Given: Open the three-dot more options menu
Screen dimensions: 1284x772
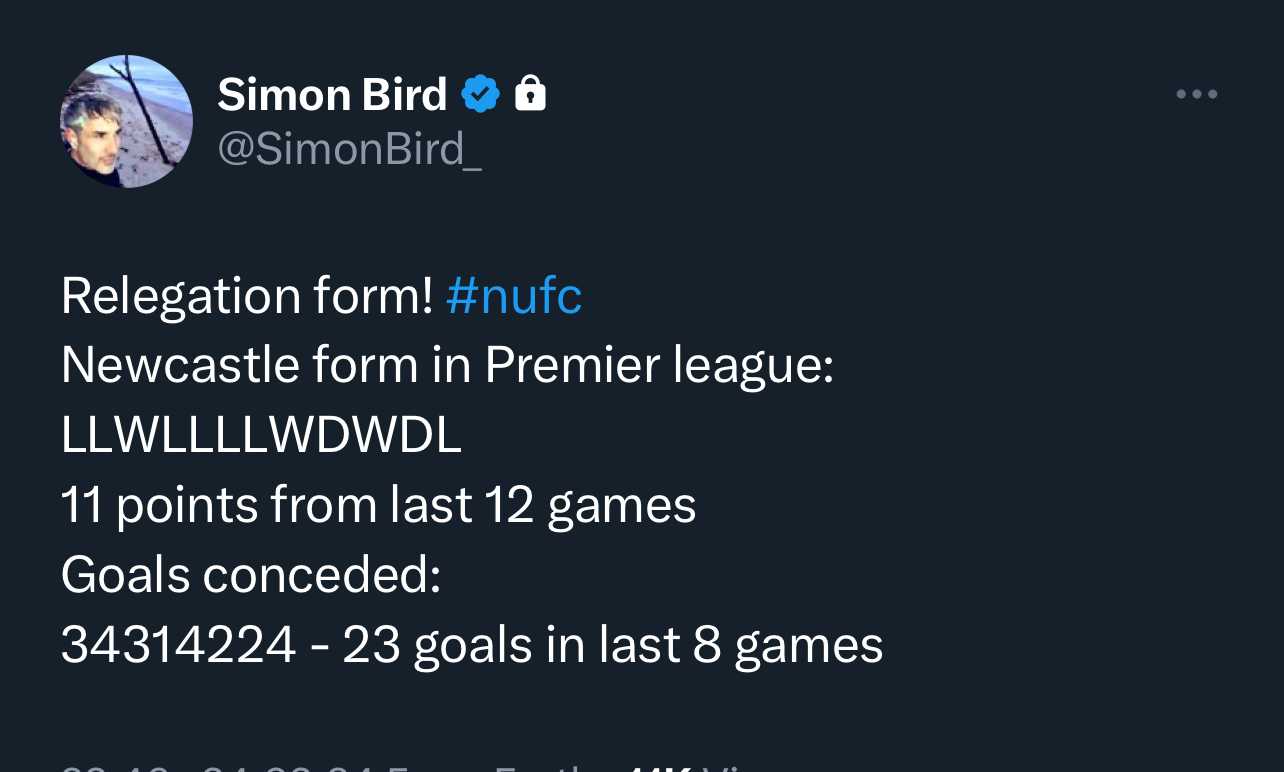Looking at the screenshot, I should tap(1196, 95).
